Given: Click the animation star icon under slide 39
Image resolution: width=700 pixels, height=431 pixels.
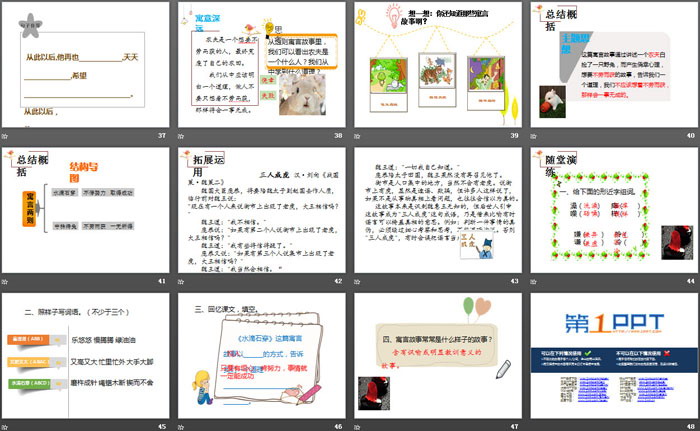Looking at the screenshot, I should [x=357, y=136].
